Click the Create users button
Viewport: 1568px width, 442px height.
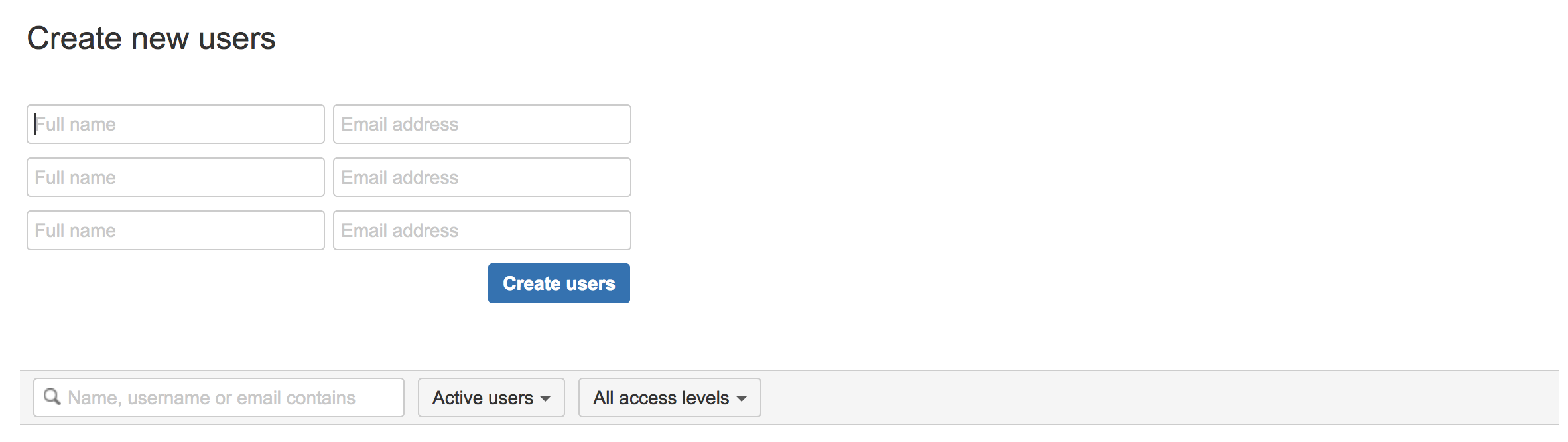pyautogui.click(x=558, y=283)
